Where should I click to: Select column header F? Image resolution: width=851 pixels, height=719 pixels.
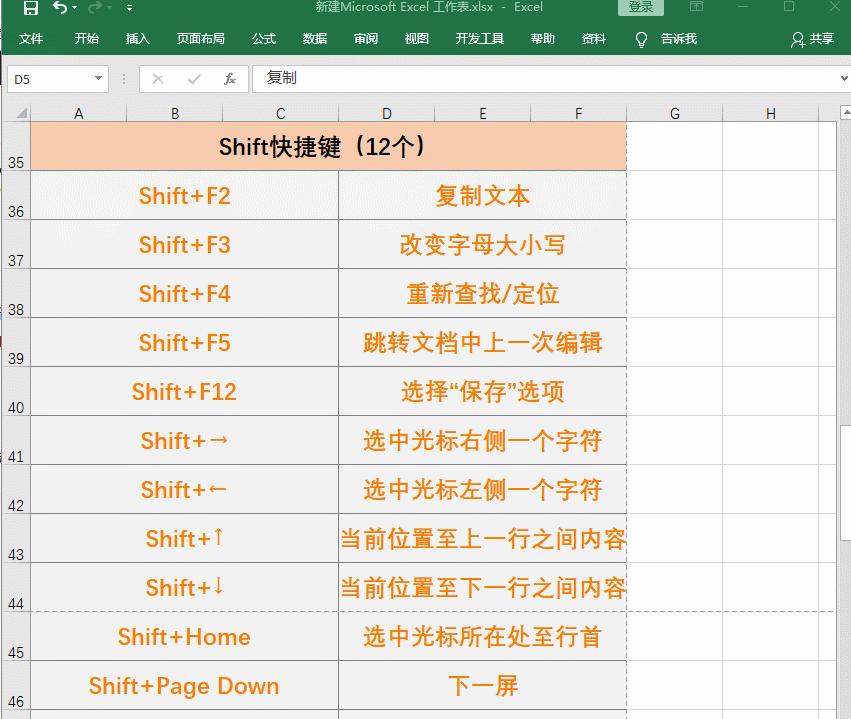tap(577, 112)
